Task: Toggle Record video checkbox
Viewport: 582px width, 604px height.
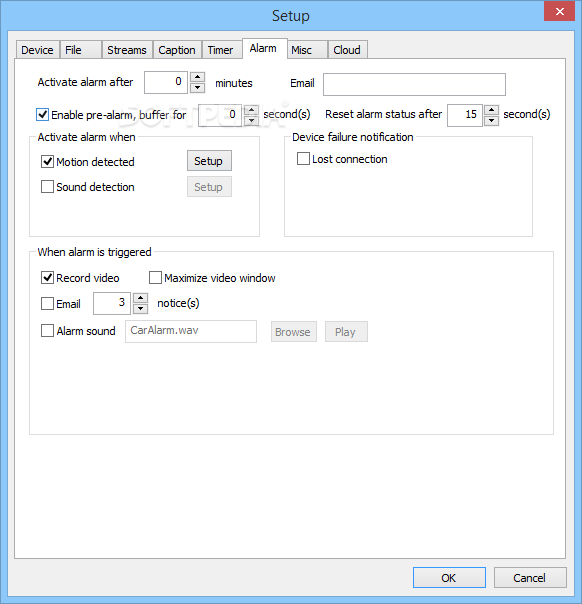Action: (47, 278)
